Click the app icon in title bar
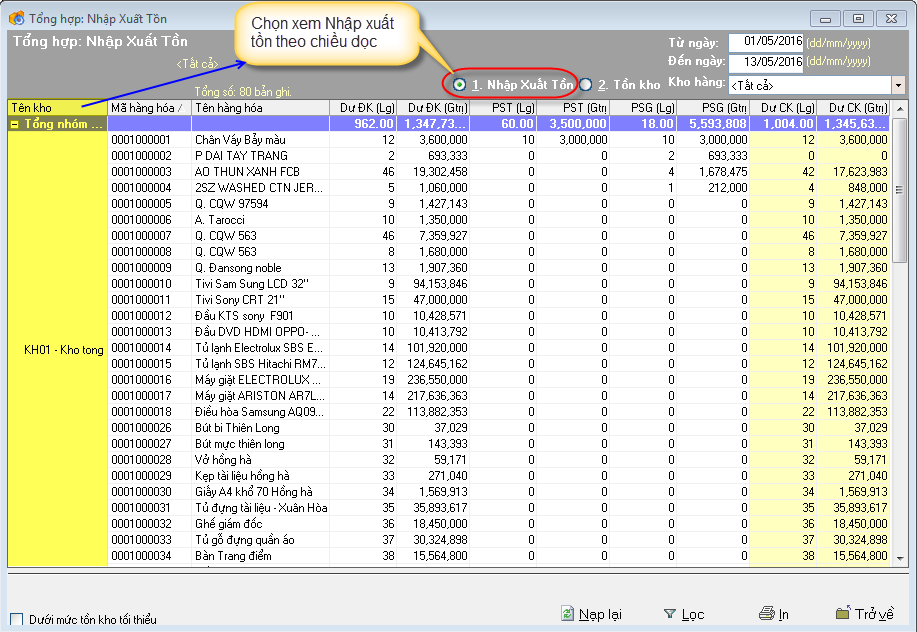Viewport: 917px width, 632px height. (x=16, y=18)
